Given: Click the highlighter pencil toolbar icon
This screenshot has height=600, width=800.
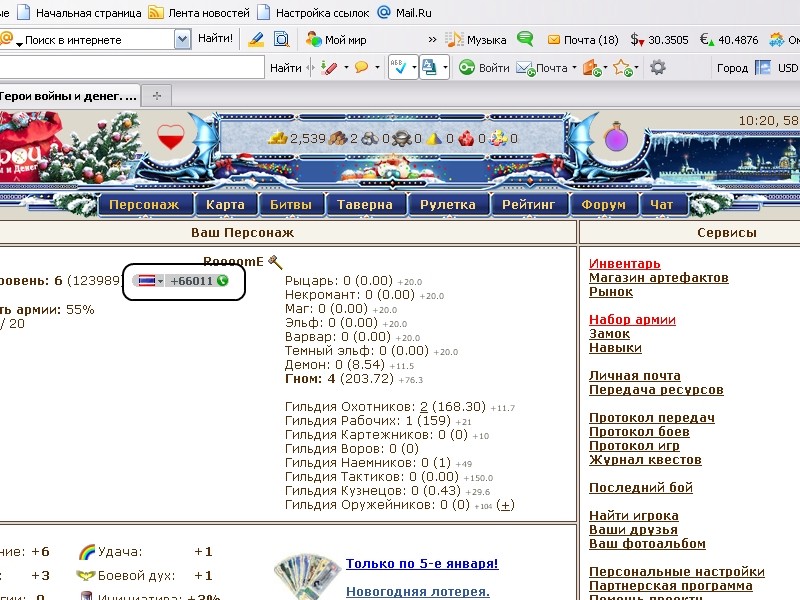Looking at the screenshot, I should (256, 40).
